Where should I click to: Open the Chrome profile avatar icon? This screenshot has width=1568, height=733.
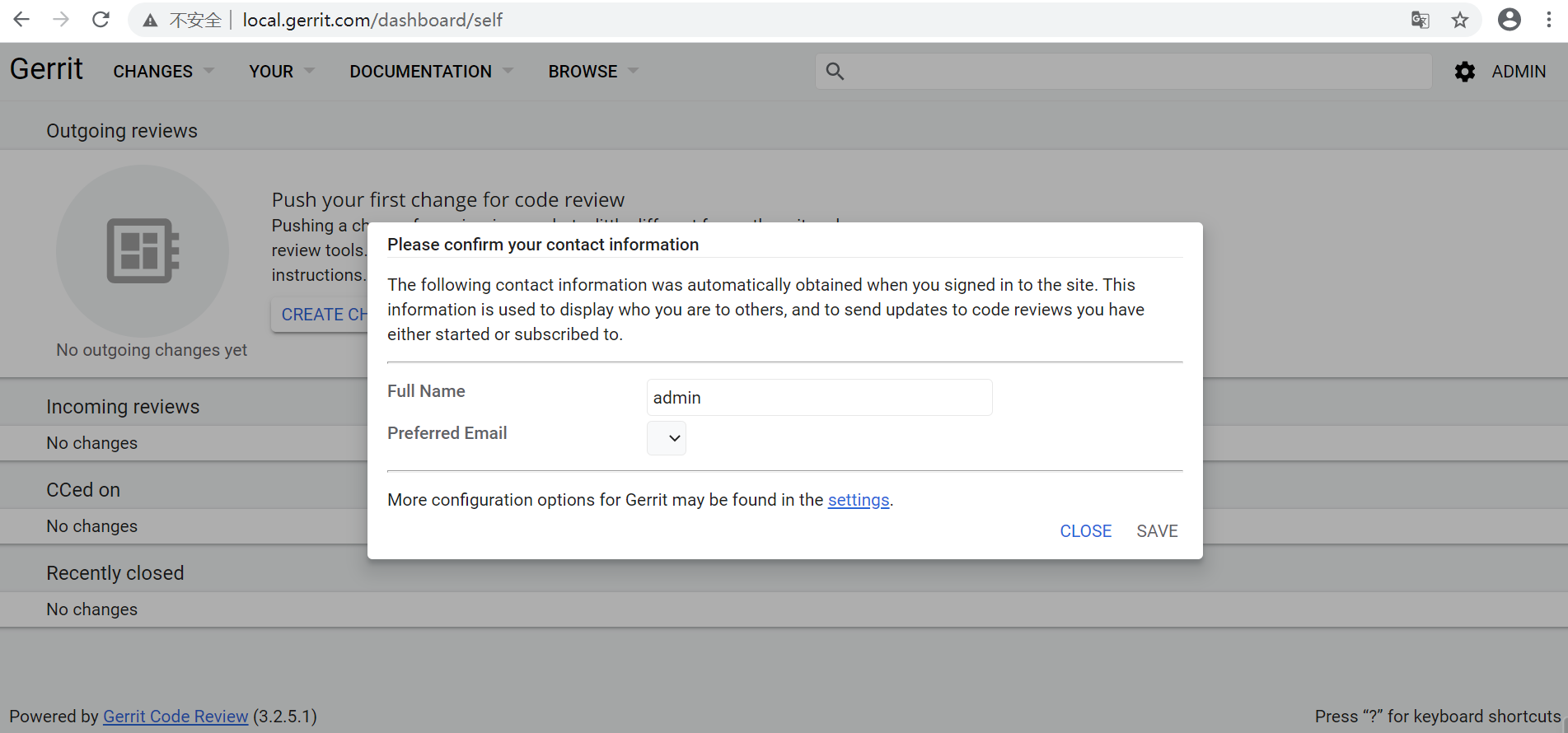(x=1509, y=20)
